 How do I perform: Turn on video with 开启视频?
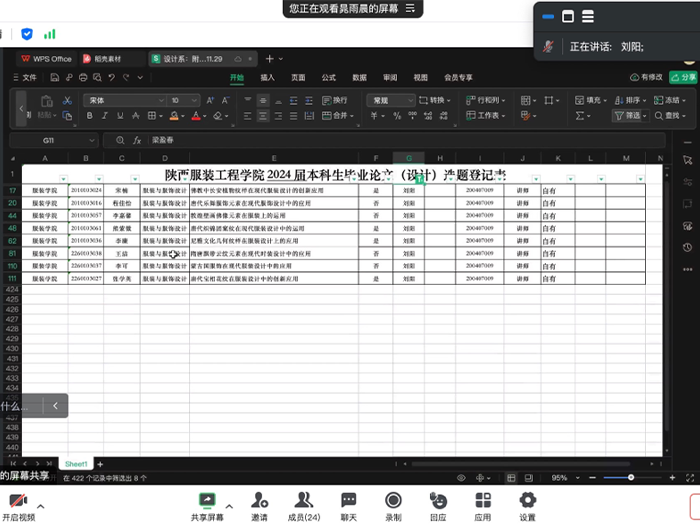click(19, 508)
